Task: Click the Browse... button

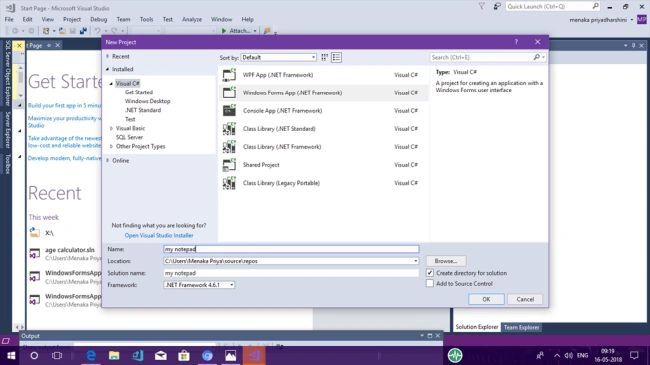Action: [446, 261]
